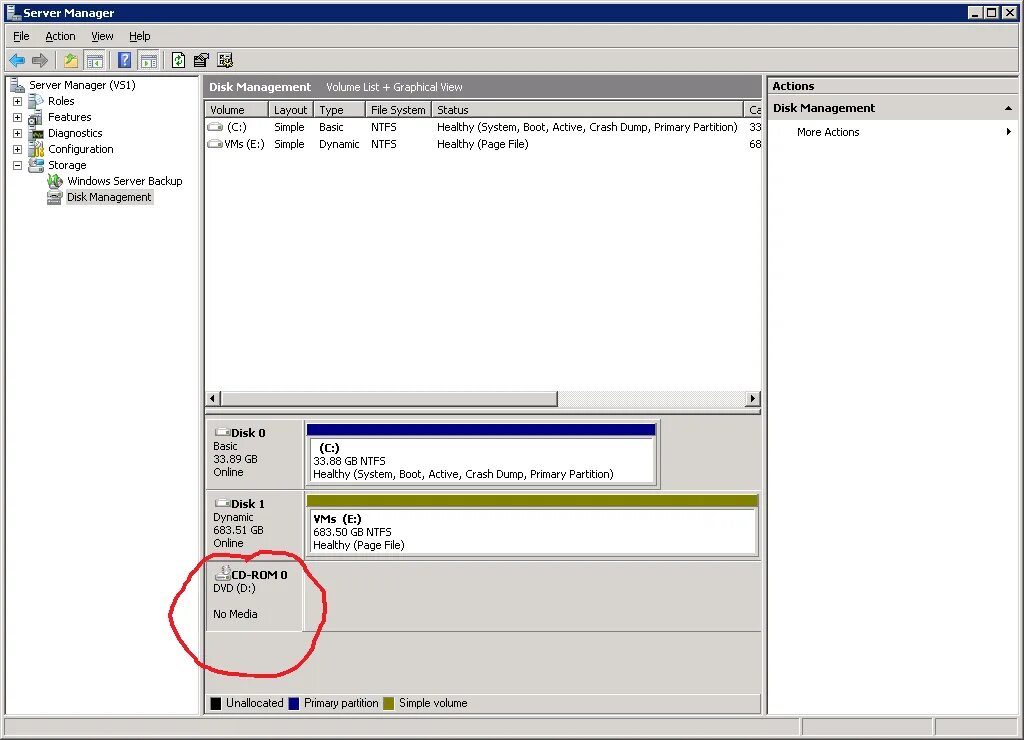Collapse the Storage tree node
This screenshot has width=1024, height=740.
[18, 166]
